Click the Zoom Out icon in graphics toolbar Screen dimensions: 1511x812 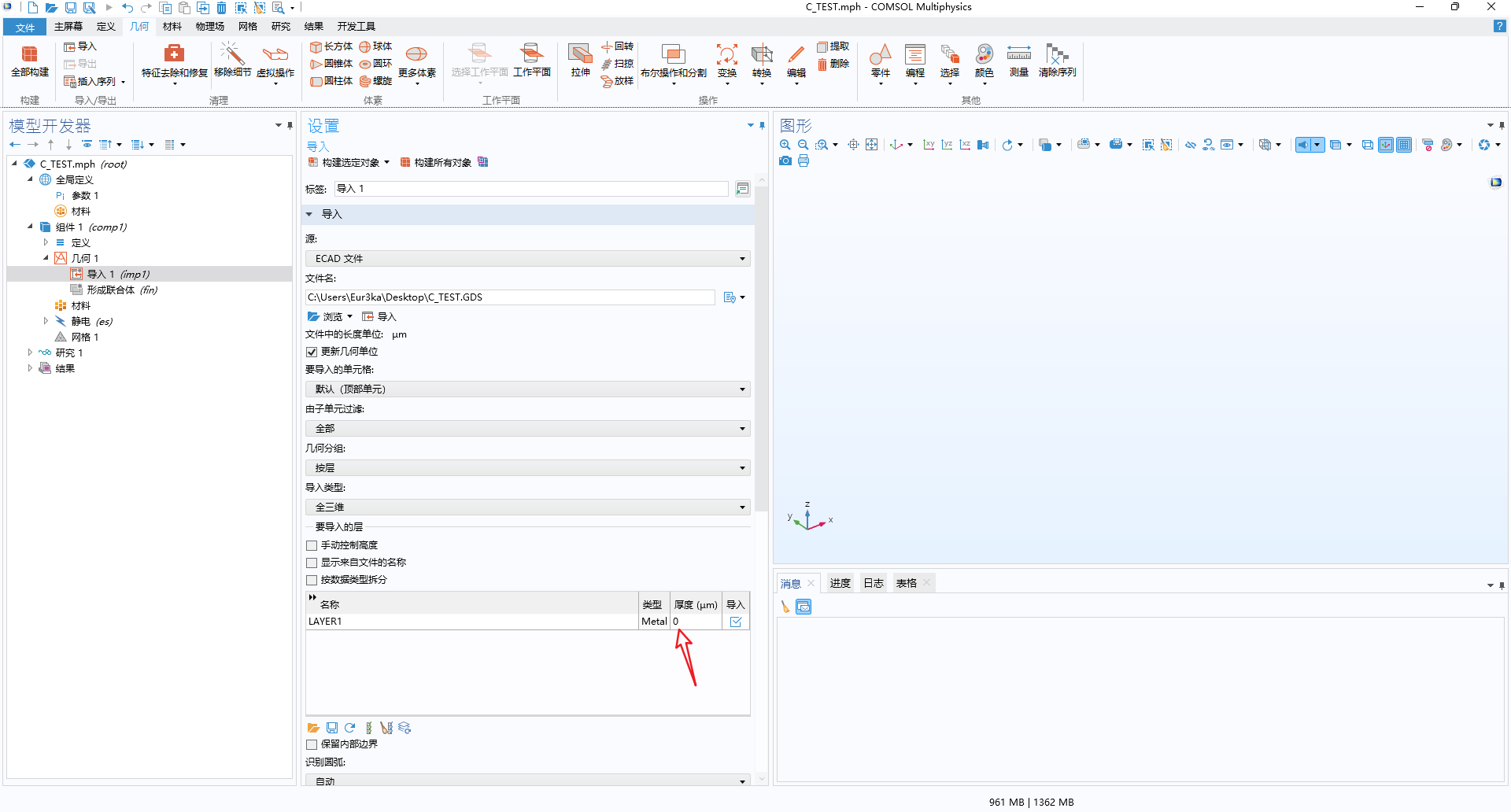(x=803, y=145)
